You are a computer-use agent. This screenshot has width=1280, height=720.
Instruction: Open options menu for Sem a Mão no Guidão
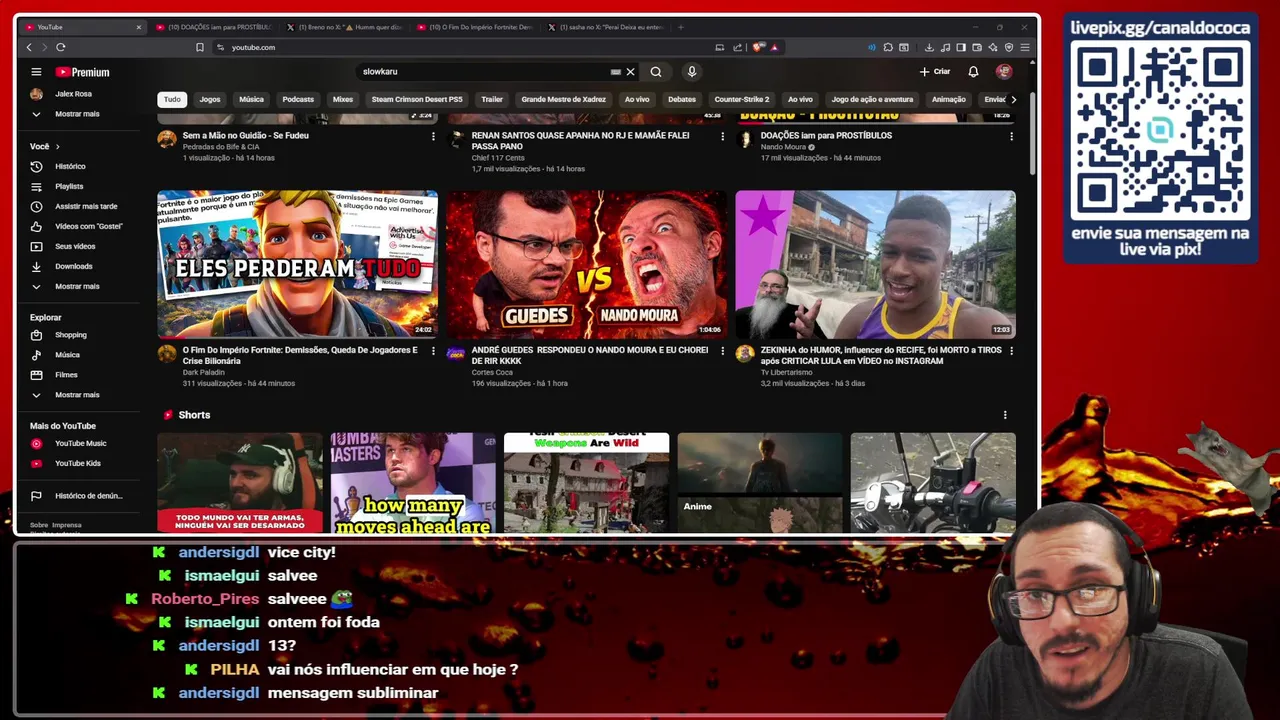point(433,136)
